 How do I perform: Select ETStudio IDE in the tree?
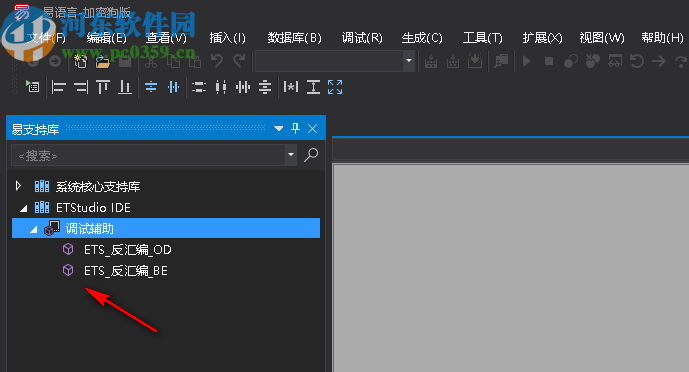(x=93, y=207)
